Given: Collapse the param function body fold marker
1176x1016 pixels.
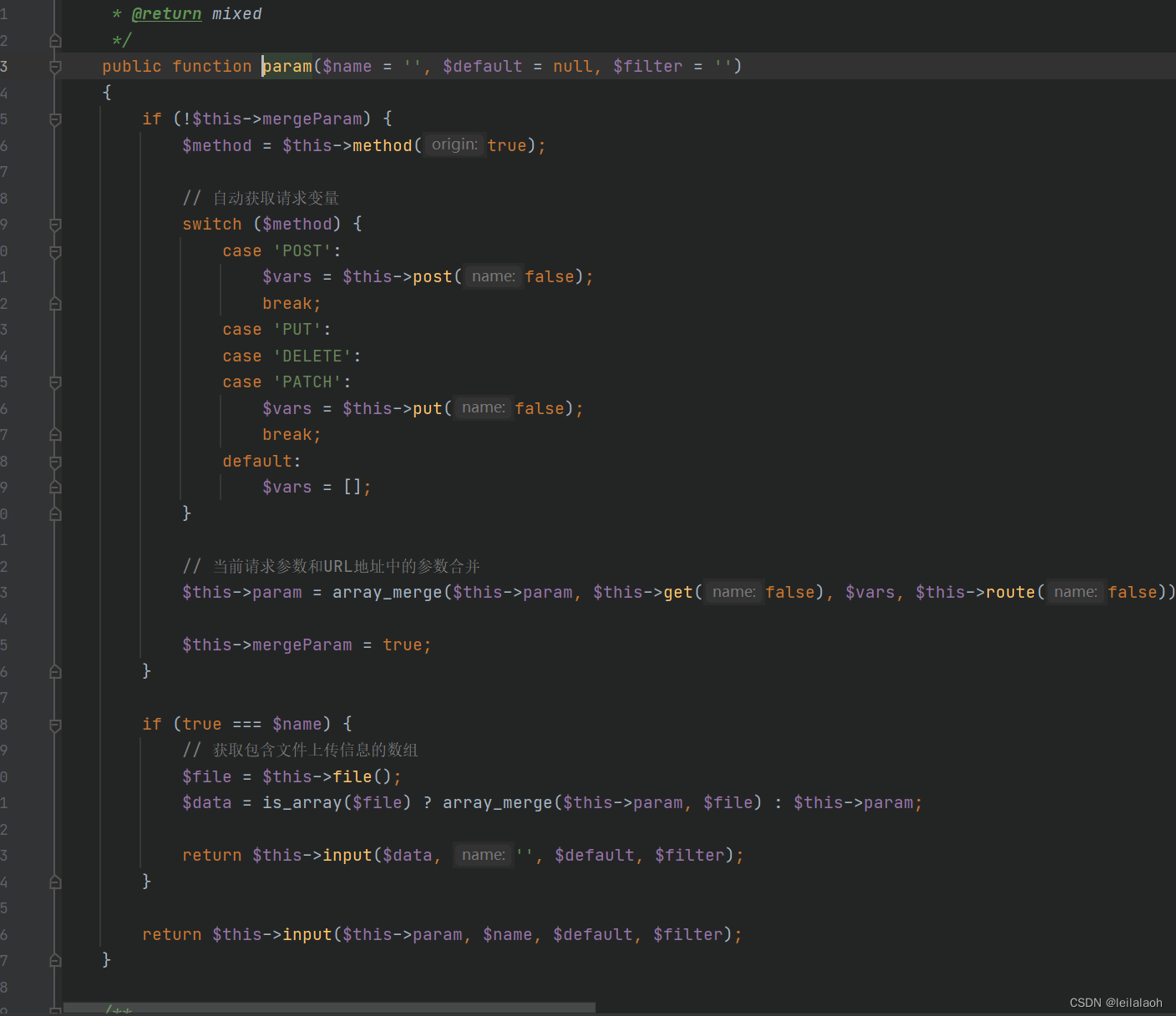Looking at the screenshot, I should click(55, 66).
